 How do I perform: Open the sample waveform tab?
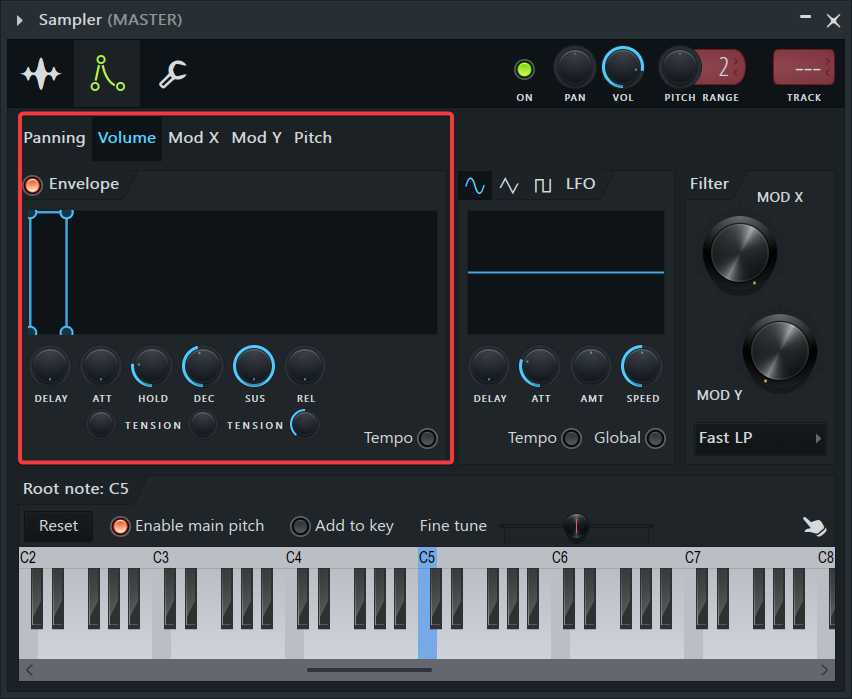pos(41,73)
